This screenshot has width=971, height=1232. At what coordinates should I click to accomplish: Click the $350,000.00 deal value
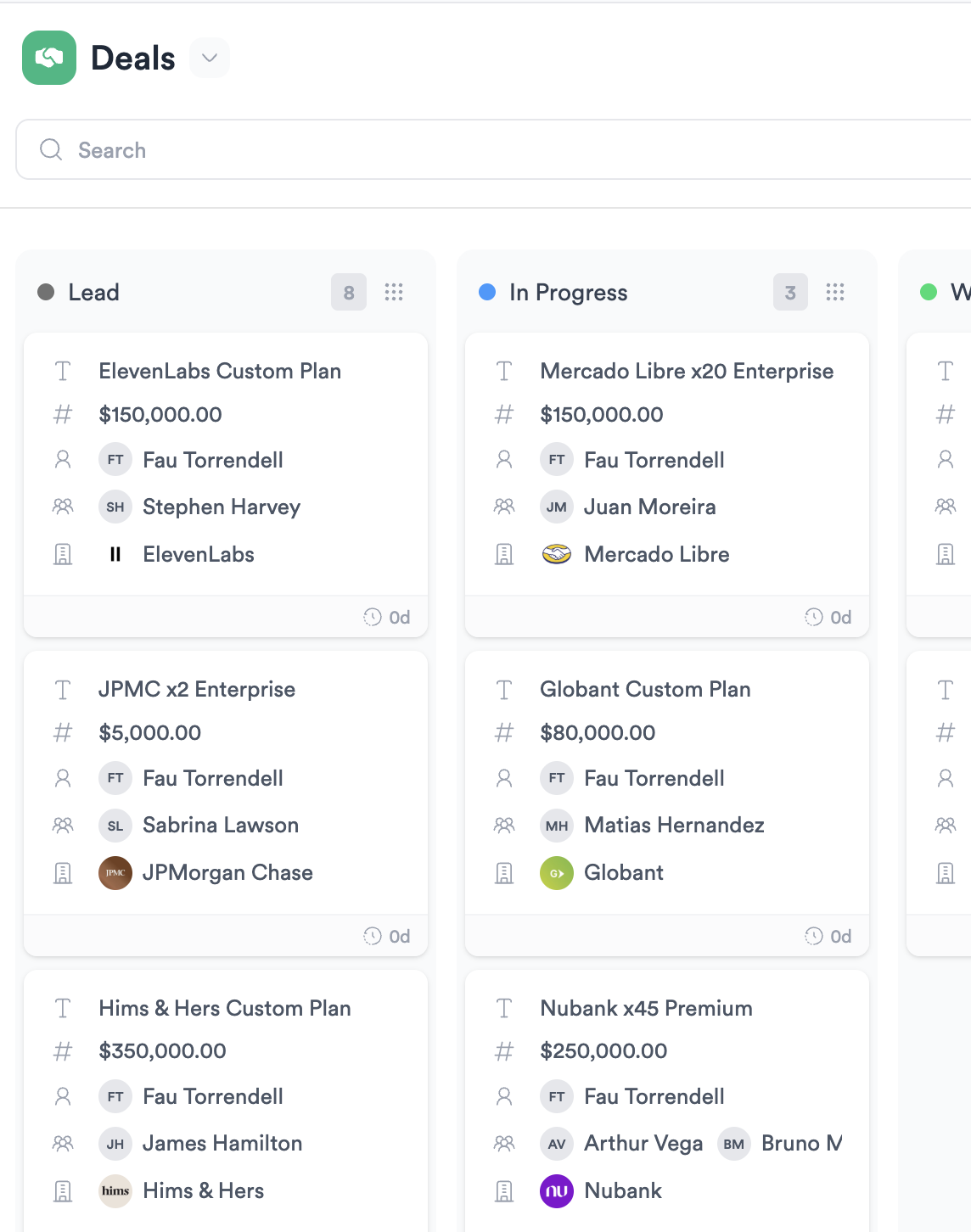tap(162, 1050)
